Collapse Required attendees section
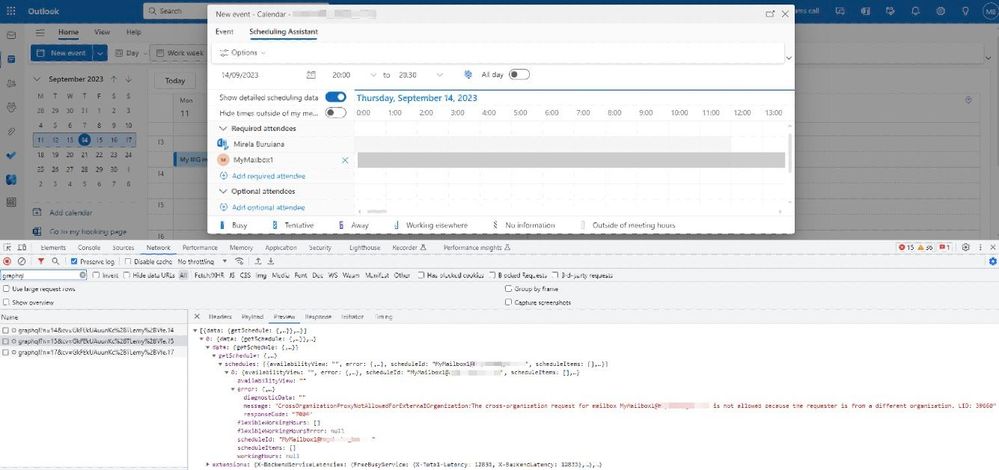 223,129
